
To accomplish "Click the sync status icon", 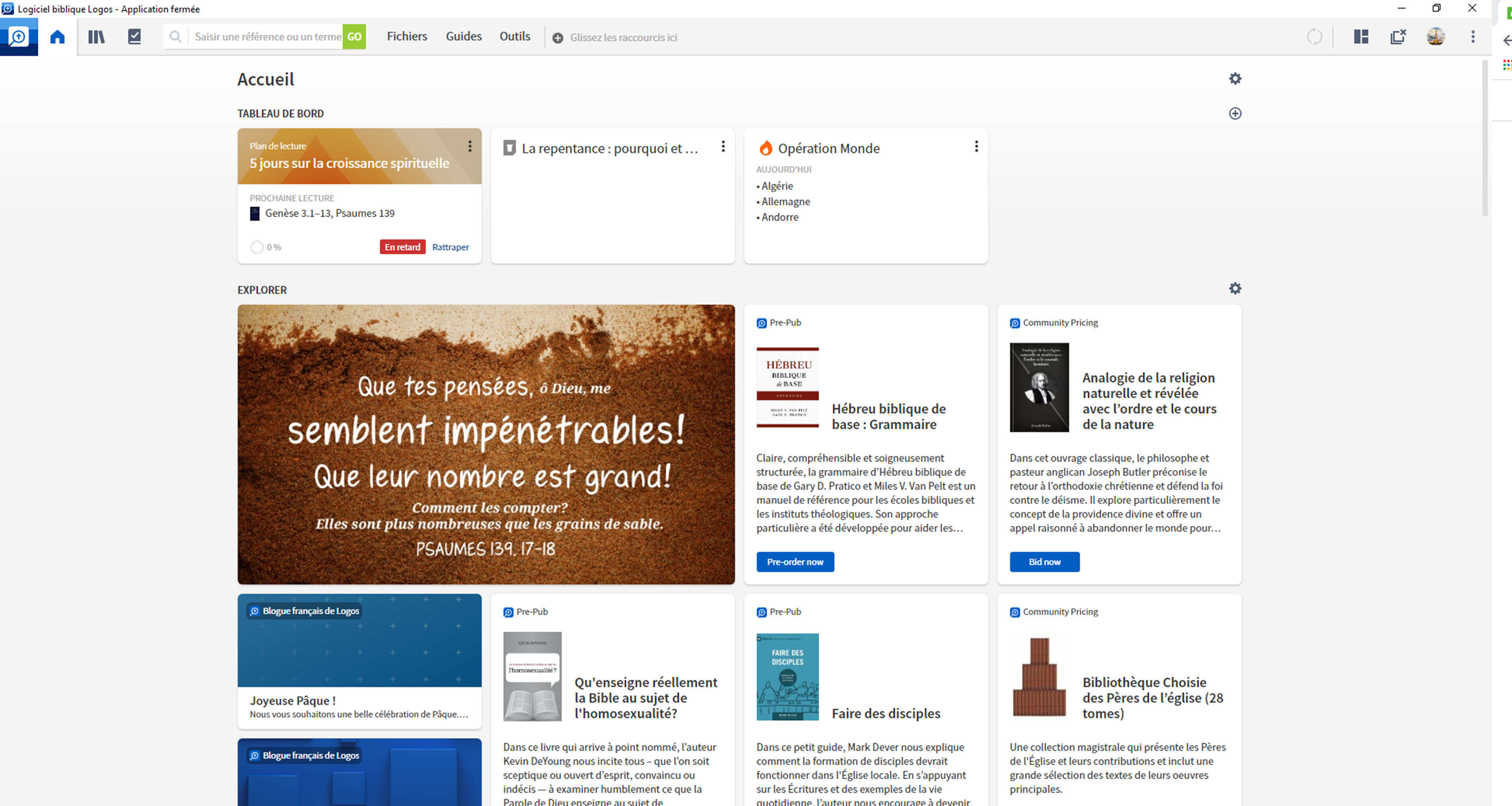I will coord(1315,37).
